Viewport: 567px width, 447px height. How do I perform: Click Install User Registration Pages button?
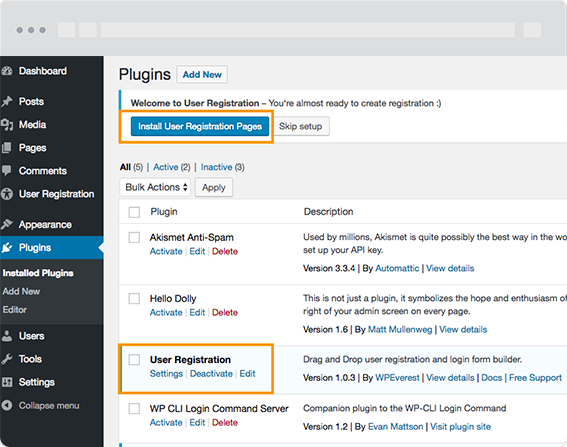(x=200, y=126)
